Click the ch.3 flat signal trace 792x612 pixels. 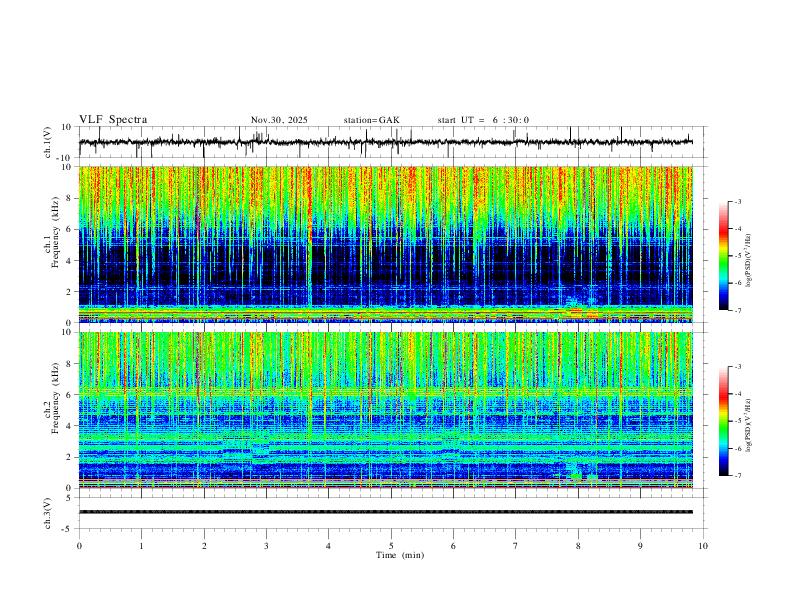386,512
